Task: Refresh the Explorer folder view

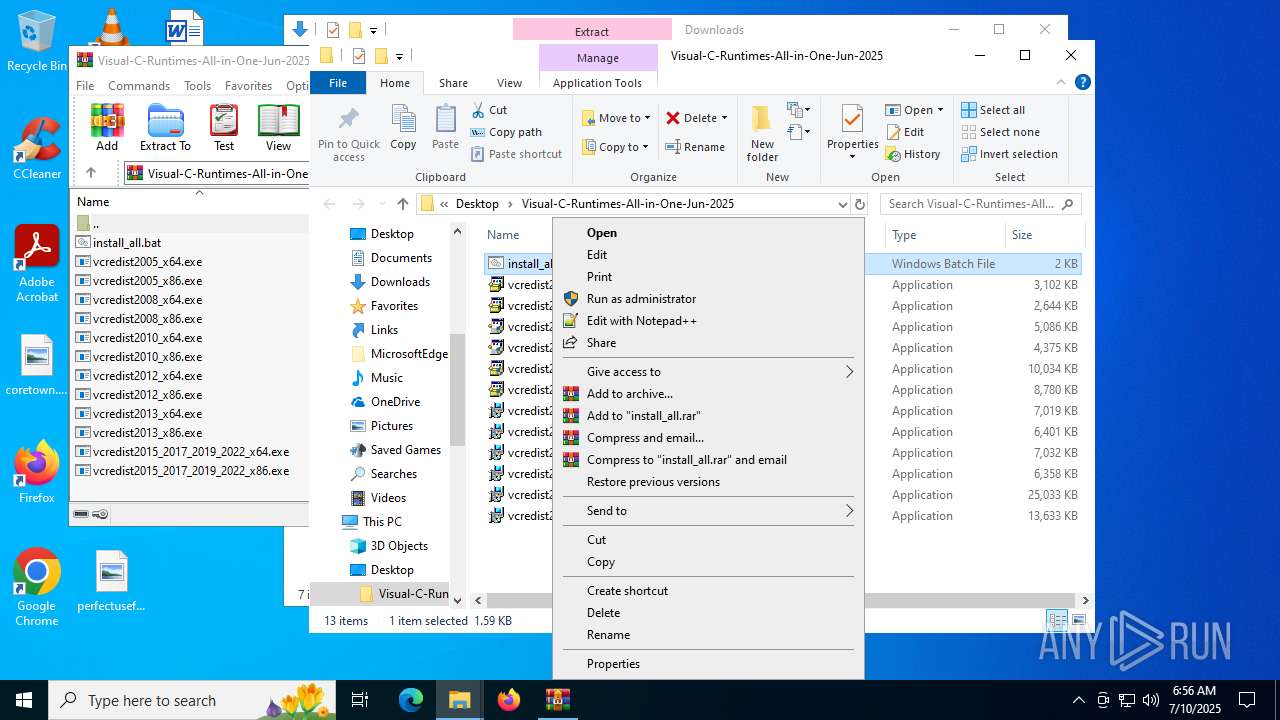Action: (x=859, y=204)
